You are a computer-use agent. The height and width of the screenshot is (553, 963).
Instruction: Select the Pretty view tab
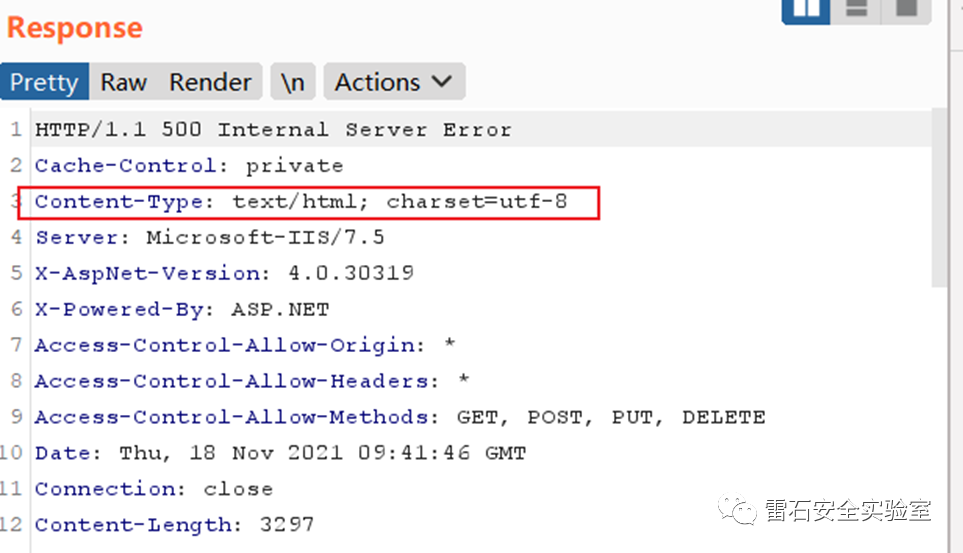coord(45,82)
